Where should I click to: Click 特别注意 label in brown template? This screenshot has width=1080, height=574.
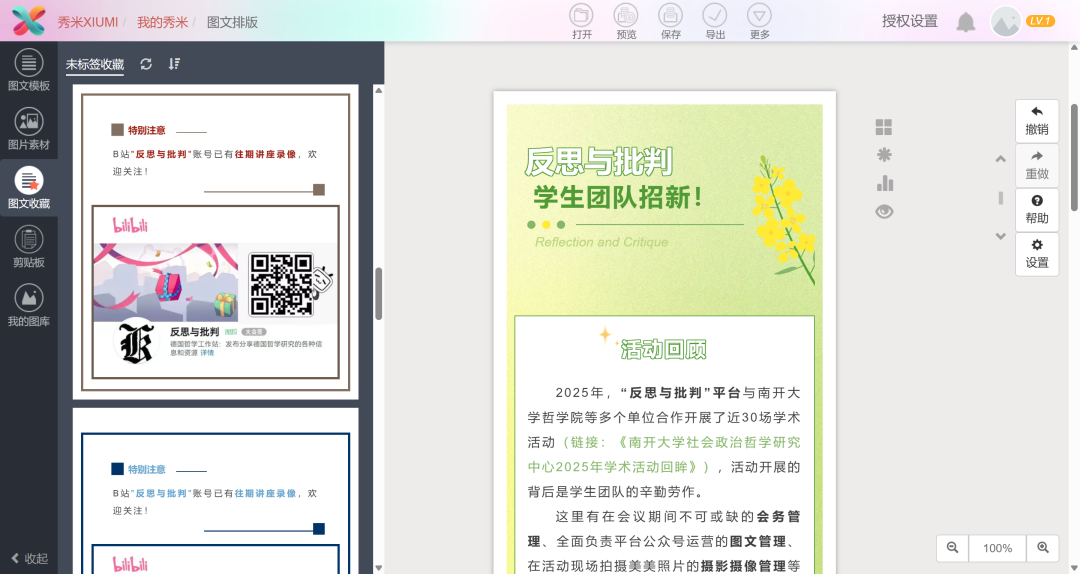(147, 130)
